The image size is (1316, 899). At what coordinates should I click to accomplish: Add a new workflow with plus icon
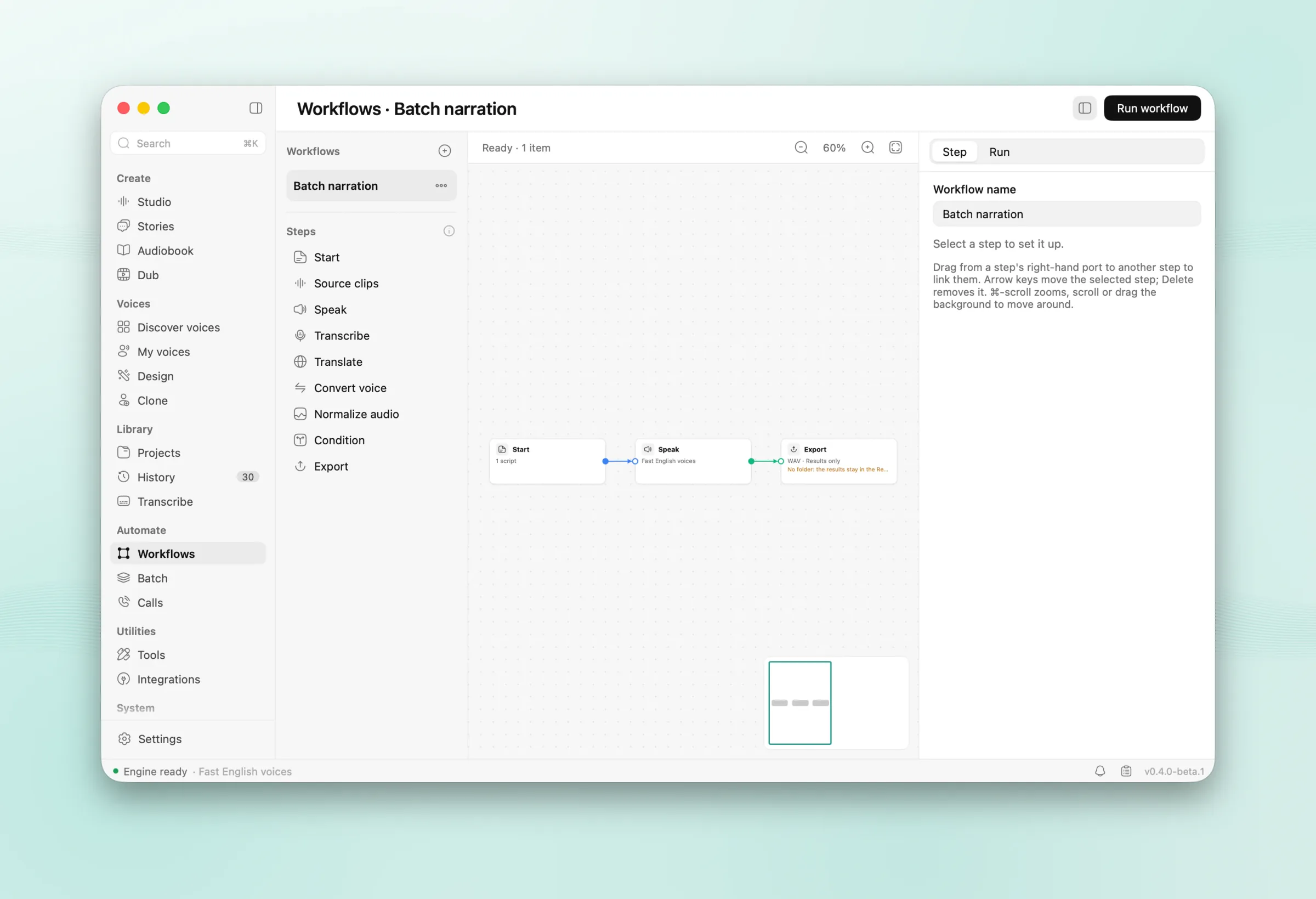coord(445,151)
